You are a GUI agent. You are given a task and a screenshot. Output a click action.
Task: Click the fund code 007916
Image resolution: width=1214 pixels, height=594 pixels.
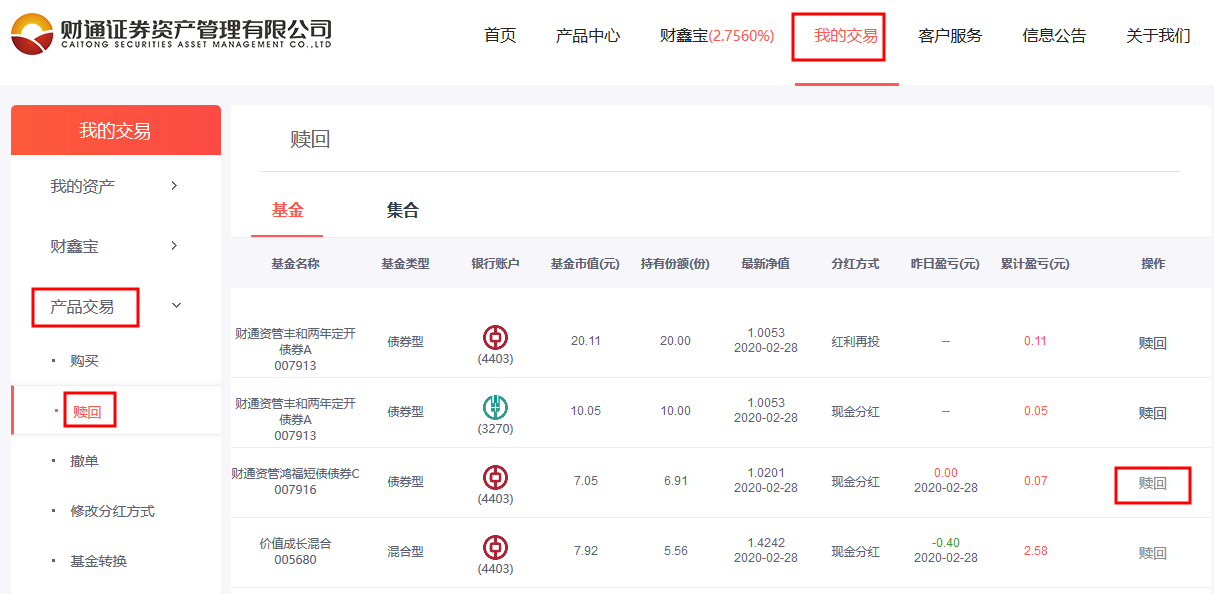pyautogui.click(x=295, y=489)
